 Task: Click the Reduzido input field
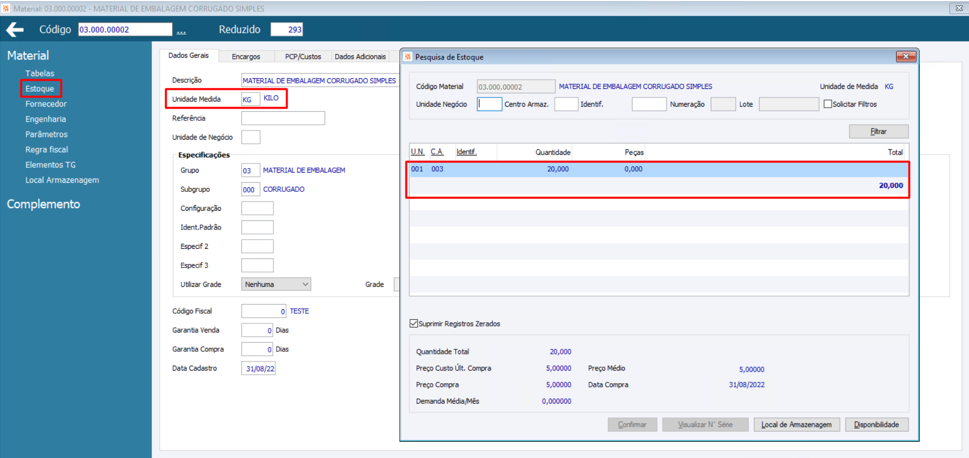point(286,30)
